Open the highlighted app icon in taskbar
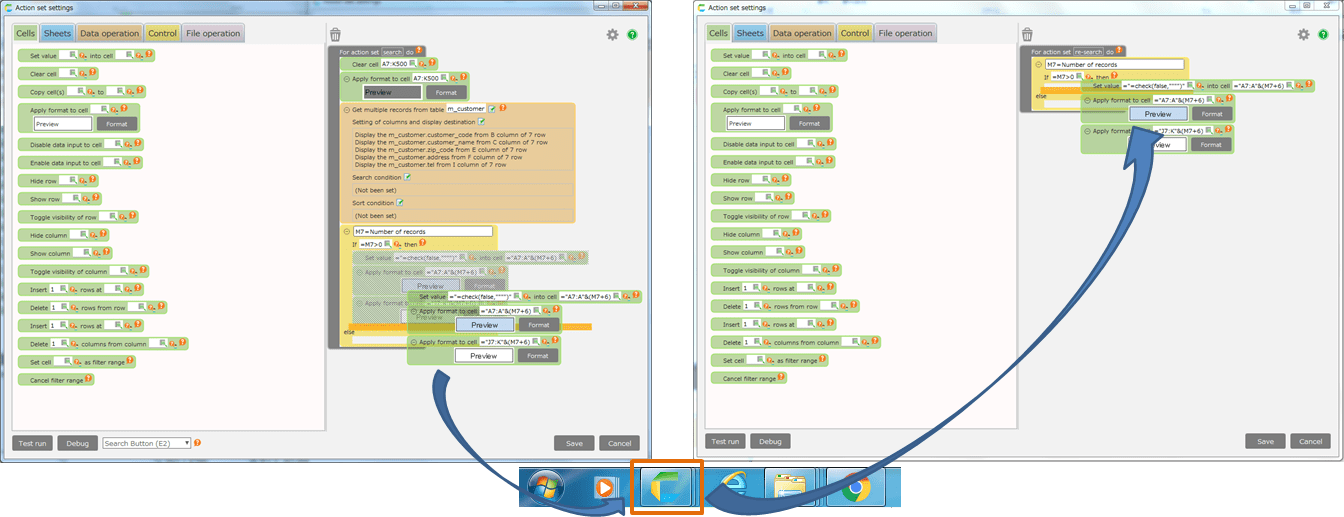The height and width of the screenshot is (517, 1344). click(665, 488)
